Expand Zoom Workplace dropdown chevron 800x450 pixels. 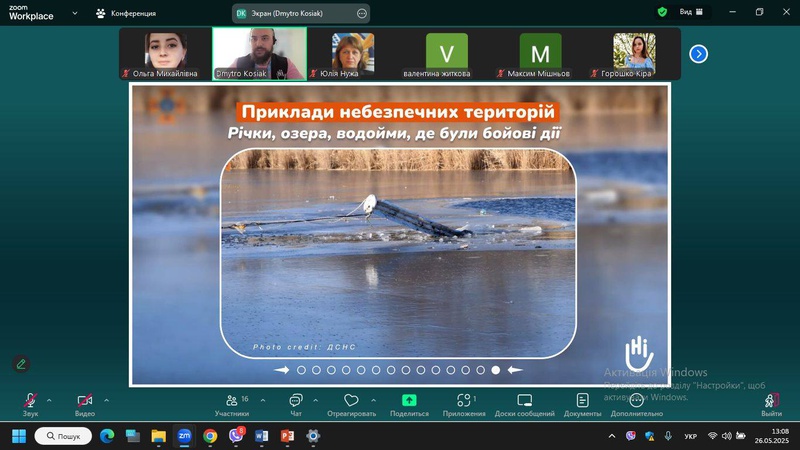[75, 13]
